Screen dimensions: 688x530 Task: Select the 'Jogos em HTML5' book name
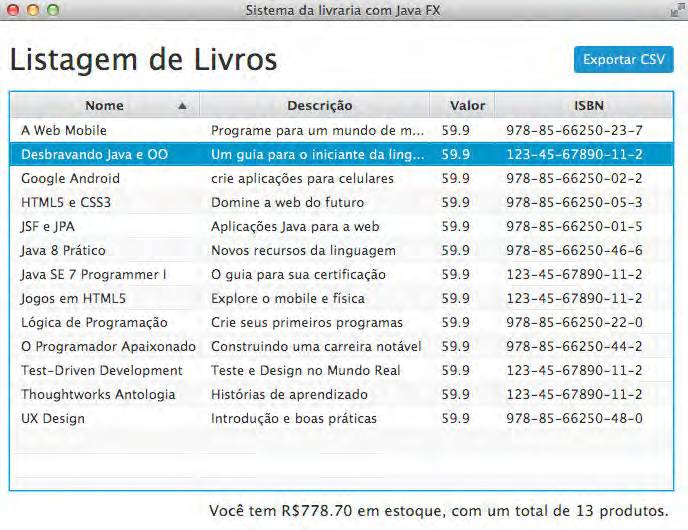(73, 298)
